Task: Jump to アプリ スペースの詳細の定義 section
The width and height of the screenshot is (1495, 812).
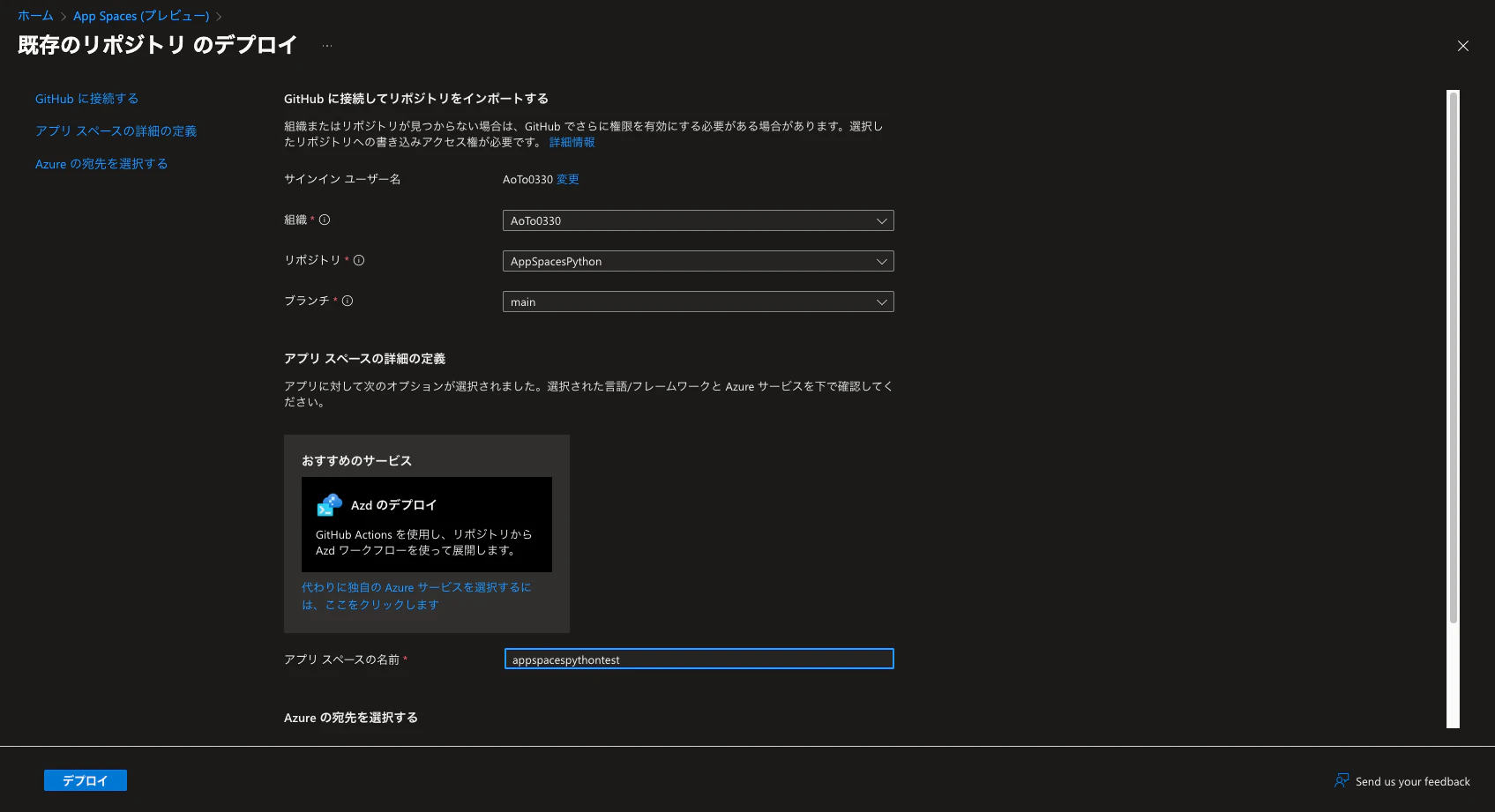Action: coord(116,130)
